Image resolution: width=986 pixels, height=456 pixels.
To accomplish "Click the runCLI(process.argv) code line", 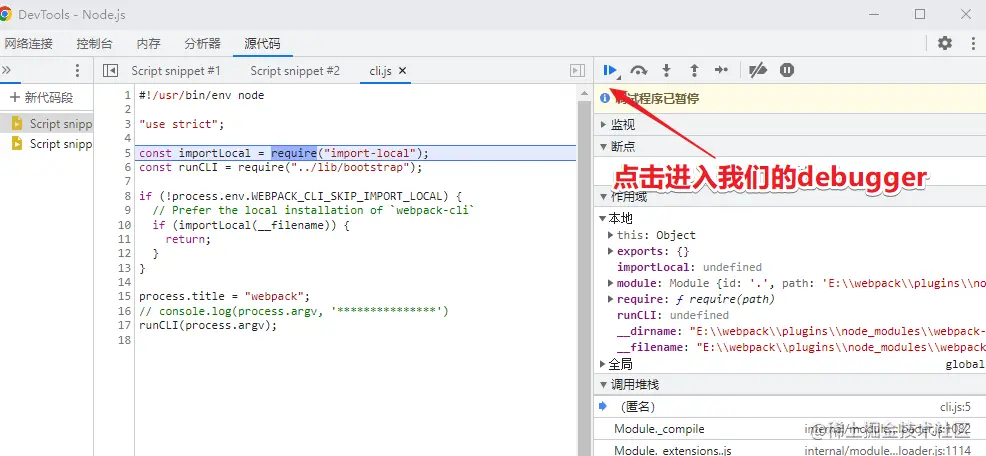I will click(x=208, y=325).
